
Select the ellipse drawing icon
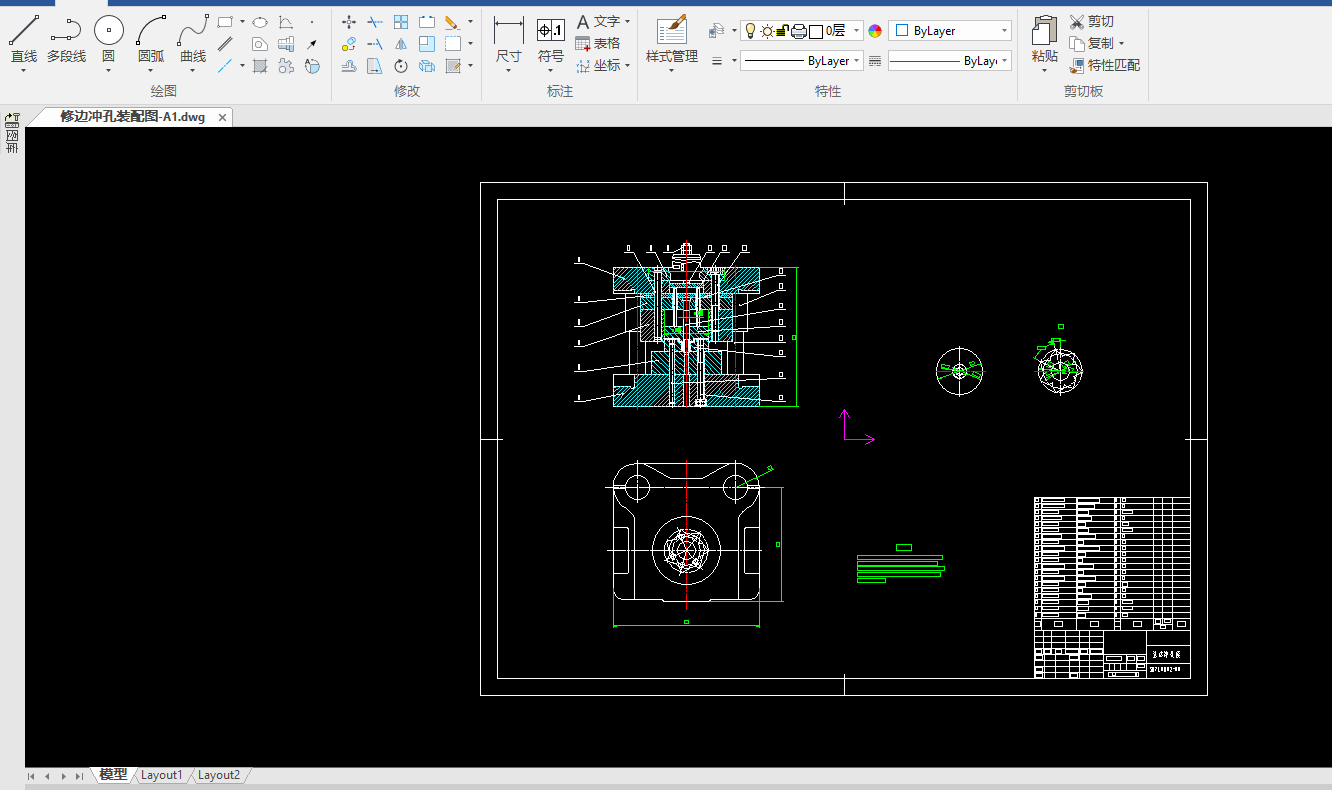(259, 22)
